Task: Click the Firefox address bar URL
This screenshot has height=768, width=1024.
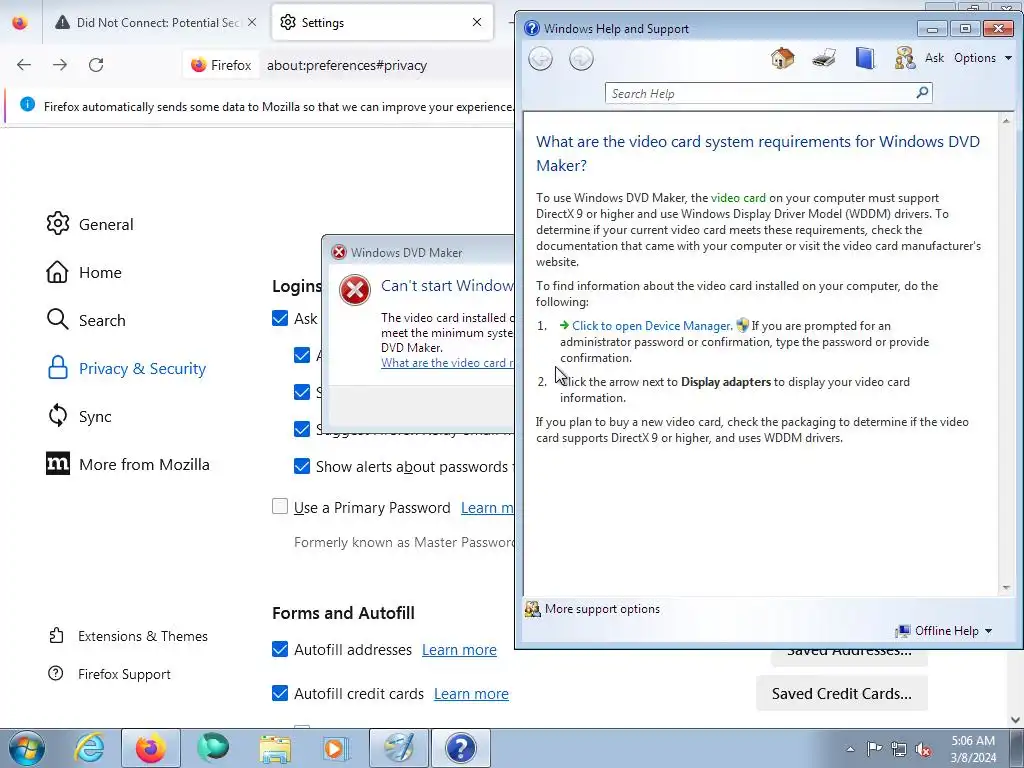Action: [346, 65]
